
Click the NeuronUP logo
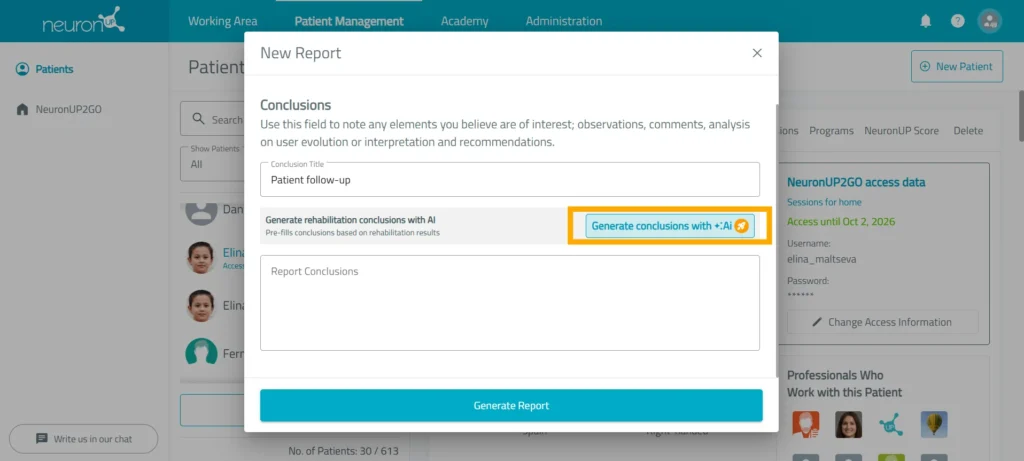84,21
